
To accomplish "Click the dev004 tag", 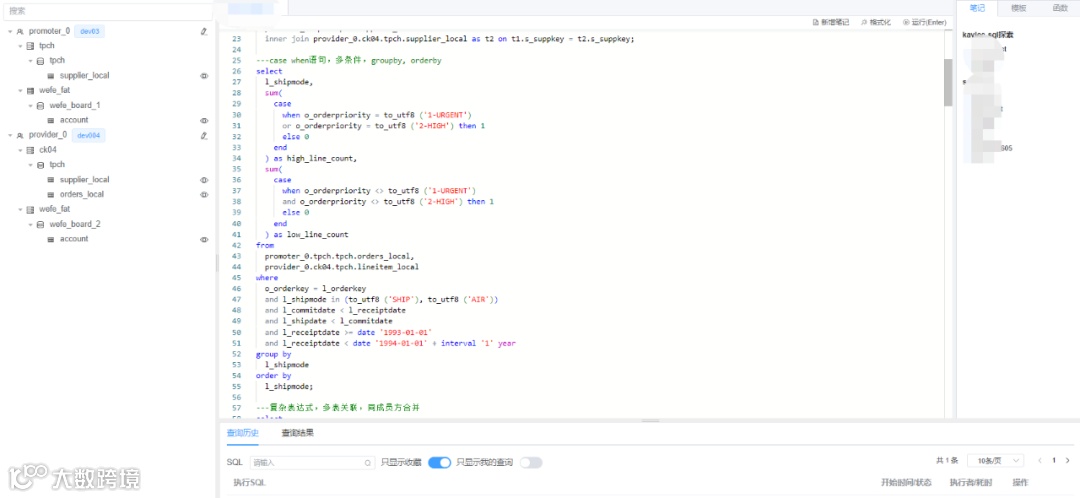I will 89,135.
